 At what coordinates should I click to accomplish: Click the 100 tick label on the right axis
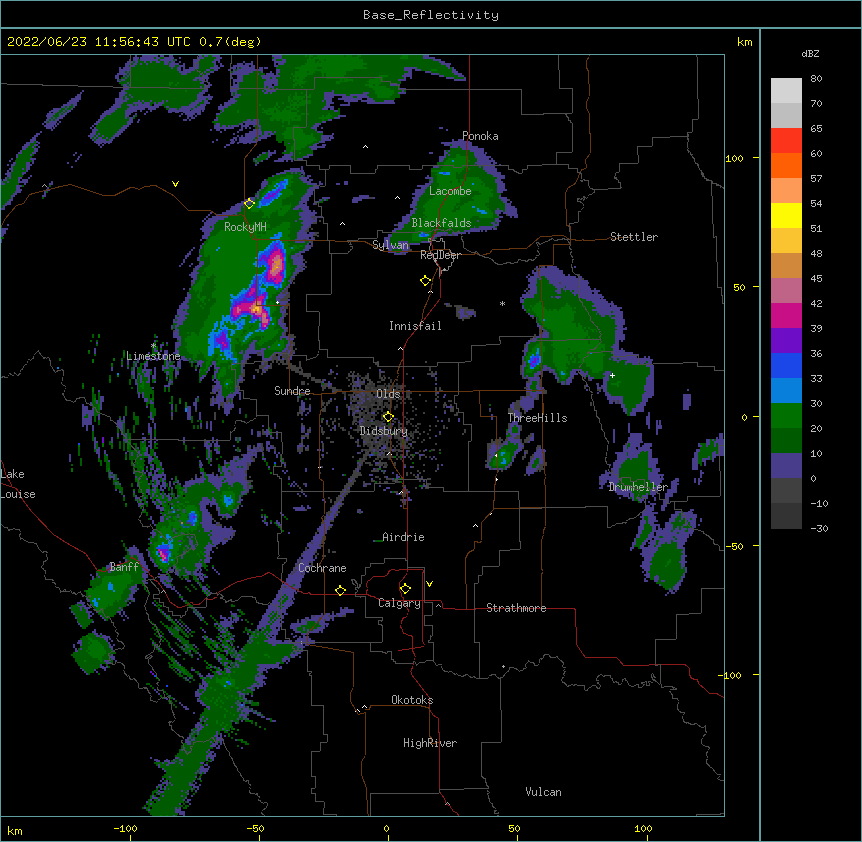click(x=734, y=158)
